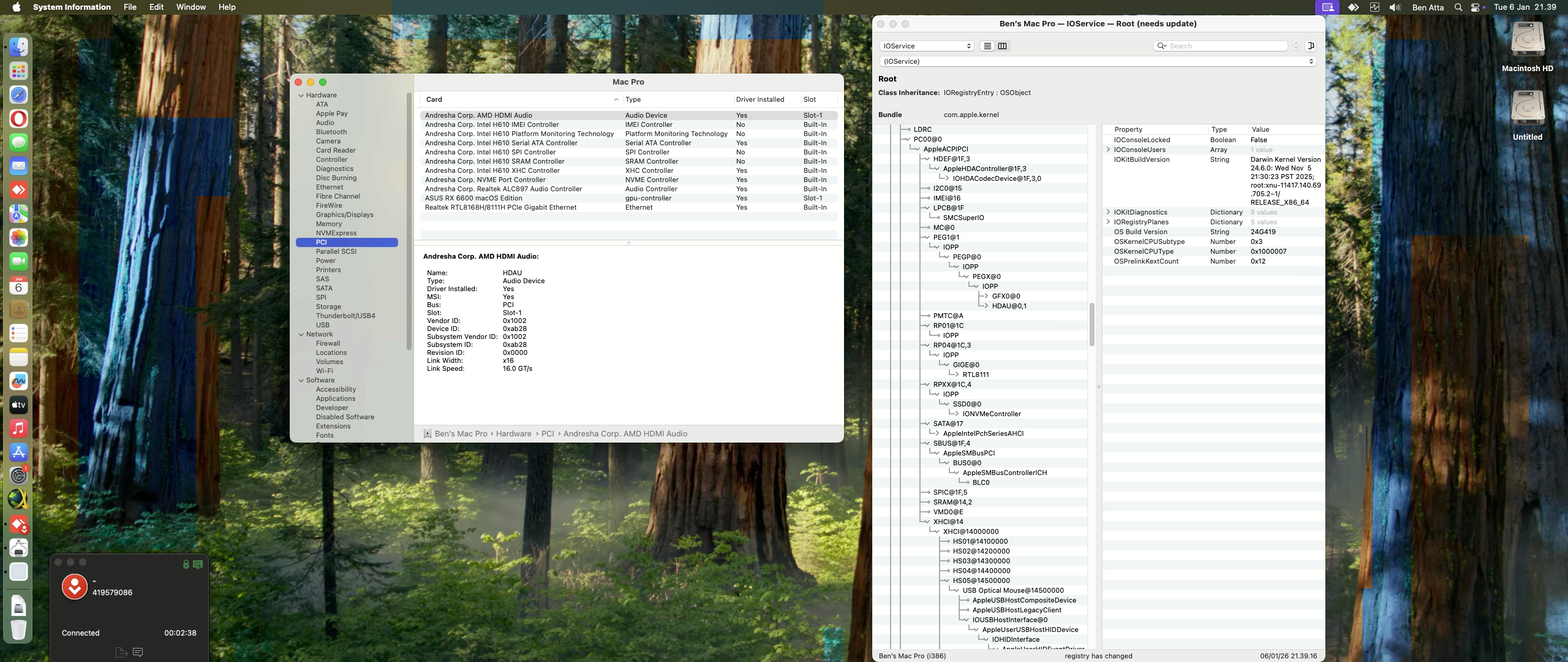Screen dimensions: 1568x662
Task: Toggle the IORegistryExplorer side panel button
Action: [x=1311, y=46]
